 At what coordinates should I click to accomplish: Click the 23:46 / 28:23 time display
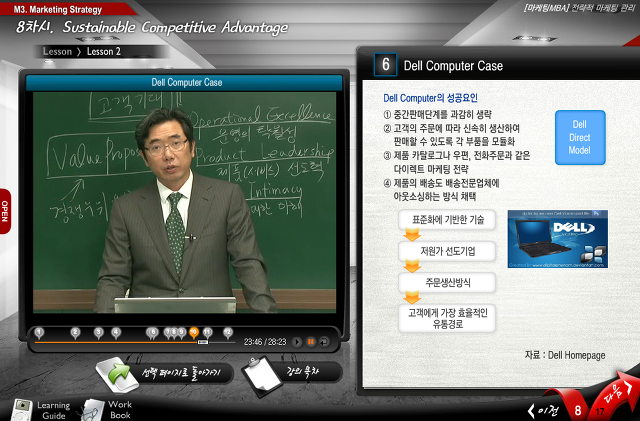coord(265,342)
